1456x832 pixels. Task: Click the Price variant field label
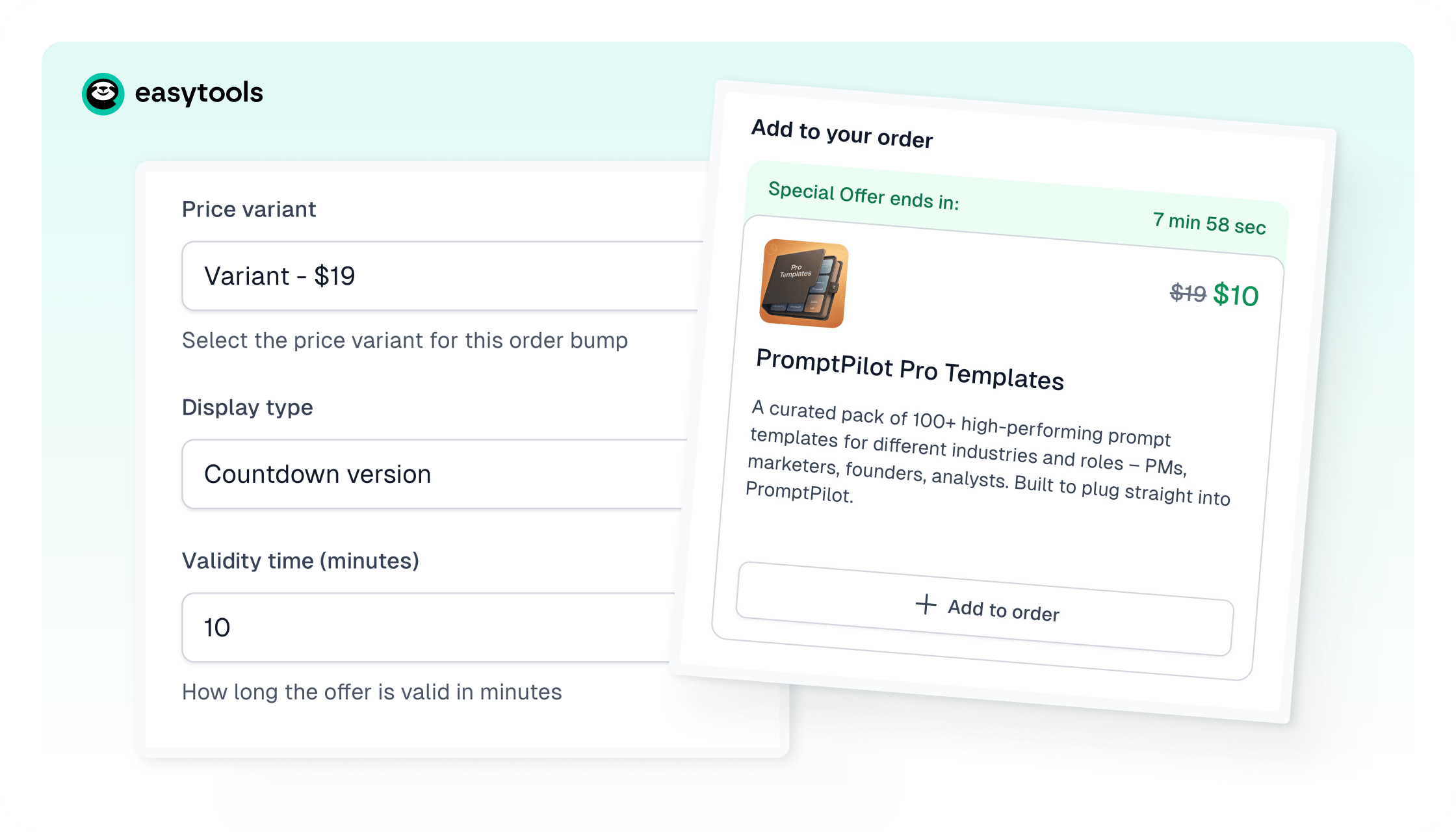click(x=249, y=209)
